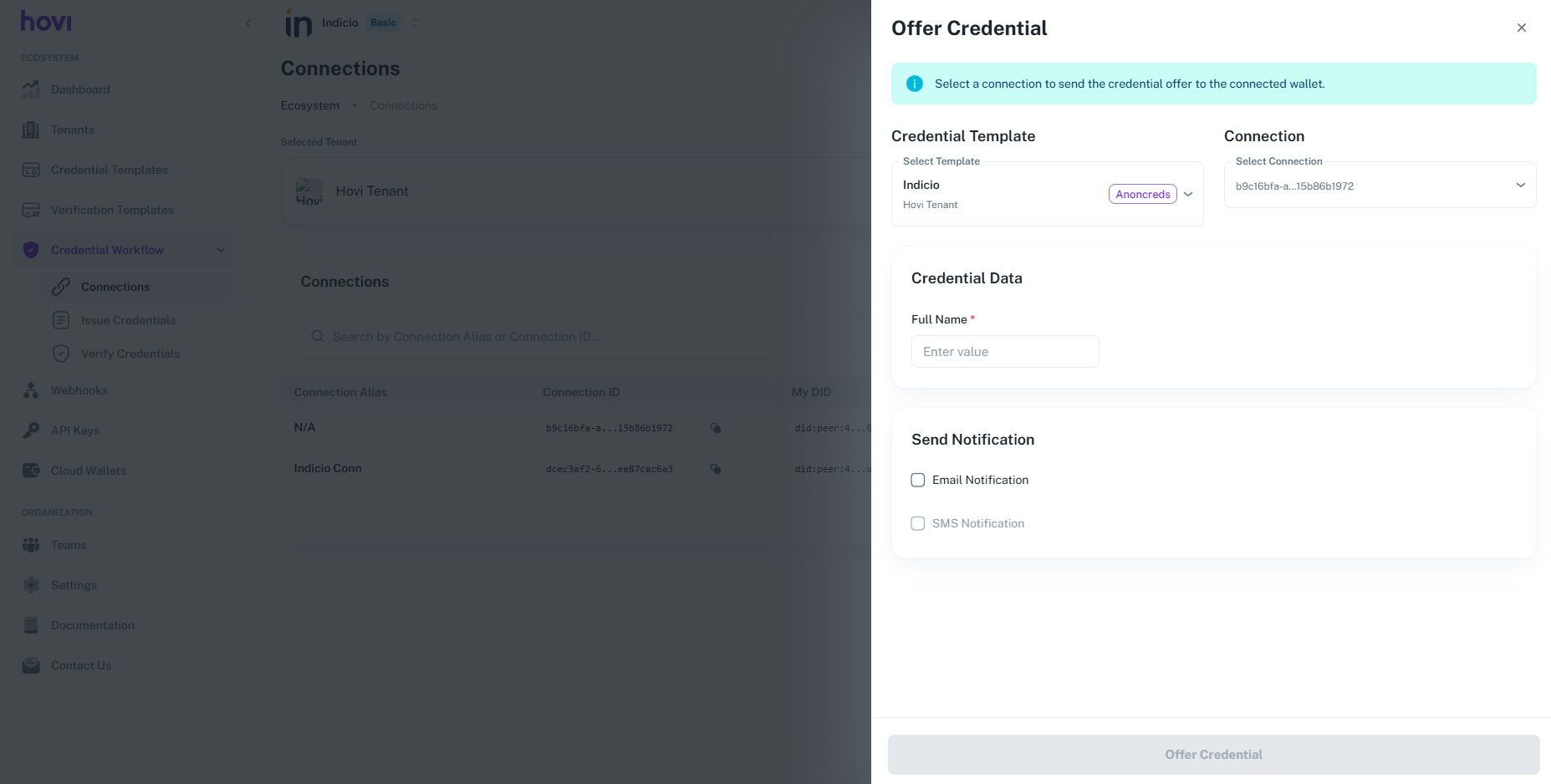Enable the Email Notification checkbox
The height and width of the screenshot is (784, 1551).
pyautogui.click(x=918, y=480)
